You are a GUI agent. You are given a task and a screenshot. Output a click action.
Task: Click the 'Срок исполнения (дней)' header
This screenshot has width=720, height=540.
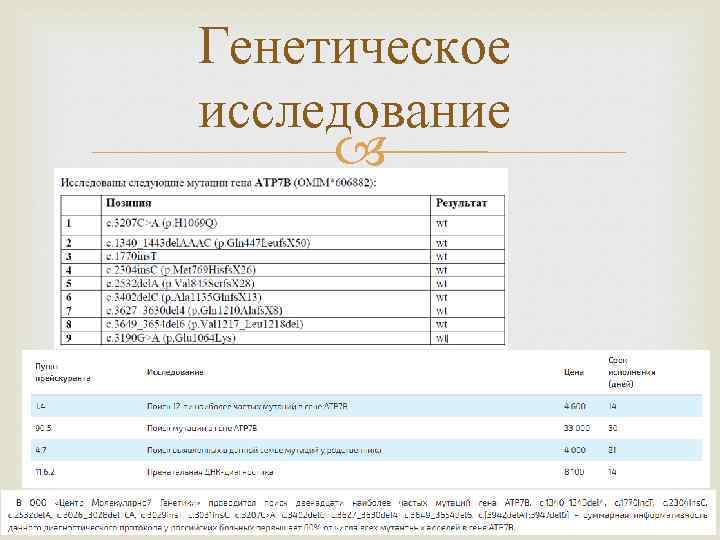coord(631,372)
